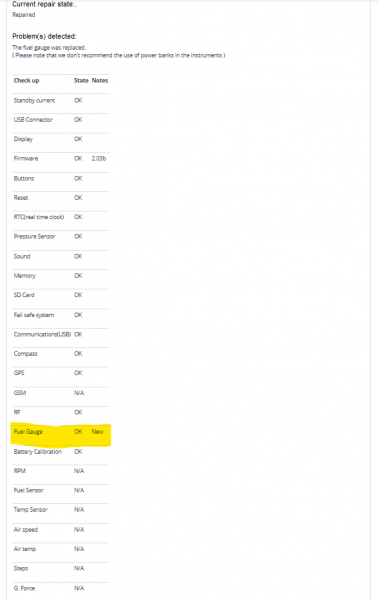
Task: Click the Firmware note '2.03b'
Action: (x=99, y=158)
